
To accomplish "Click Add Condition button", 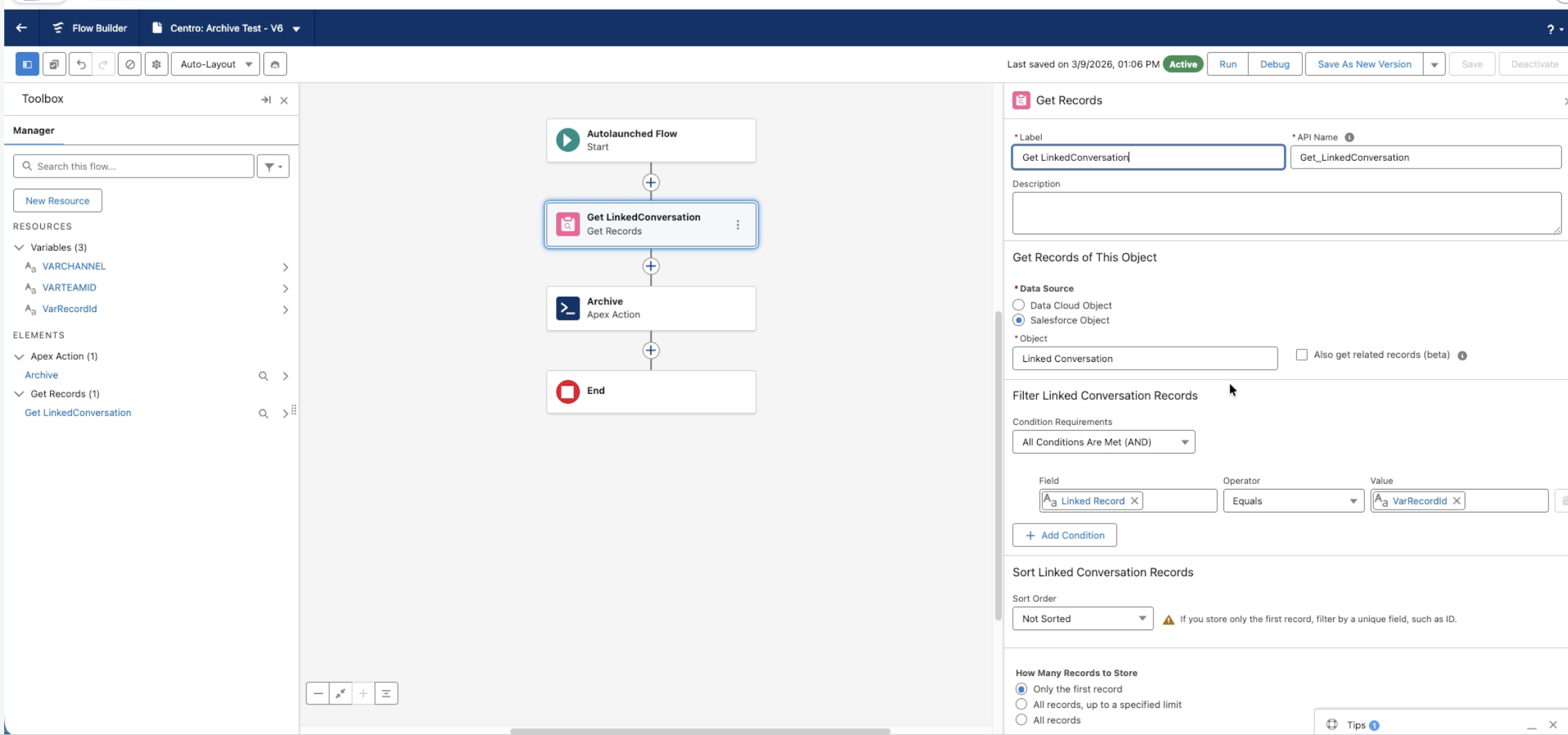I will click(x=1065, y=535).
